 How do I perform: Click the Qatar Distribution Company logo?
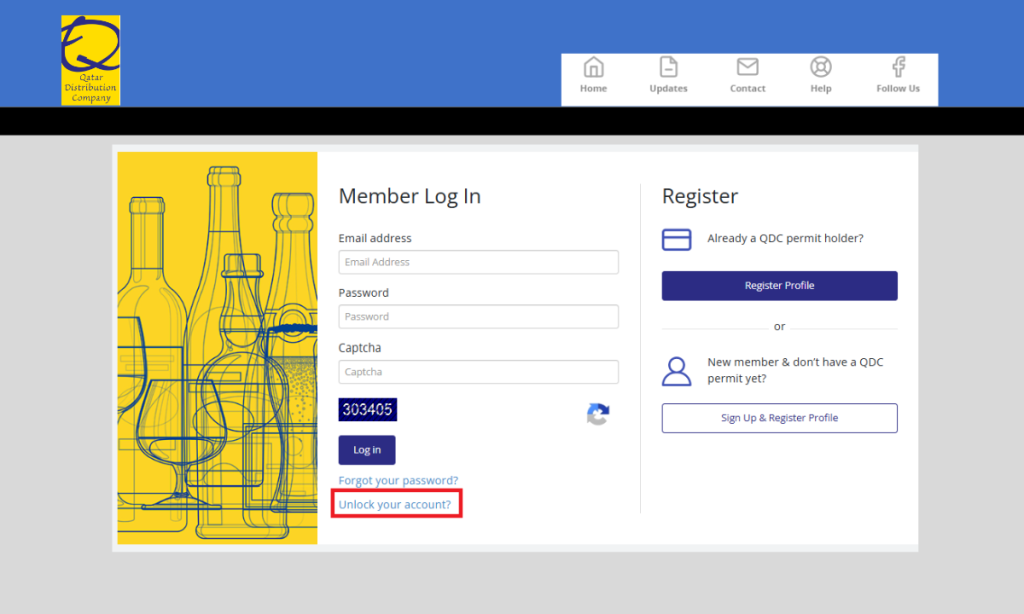[x=90, y=60]
